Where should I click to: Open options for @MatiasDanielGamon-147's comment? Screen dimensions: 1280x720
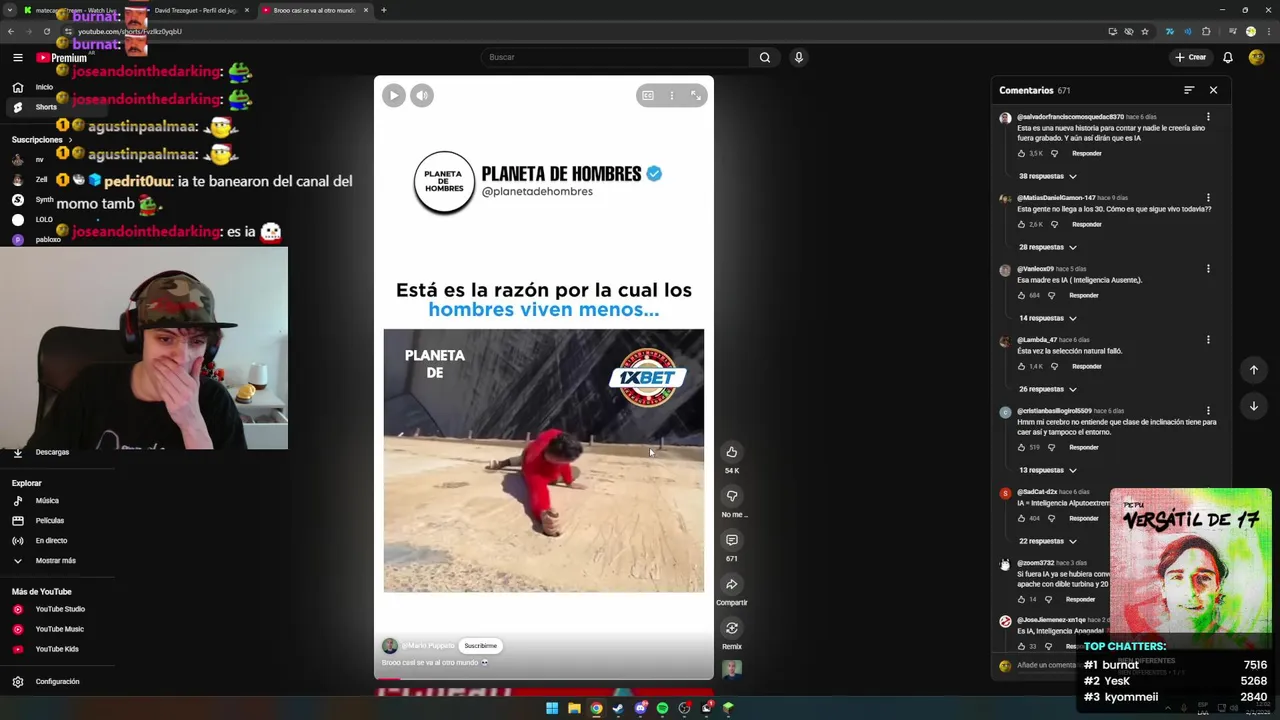(1208, 198)
